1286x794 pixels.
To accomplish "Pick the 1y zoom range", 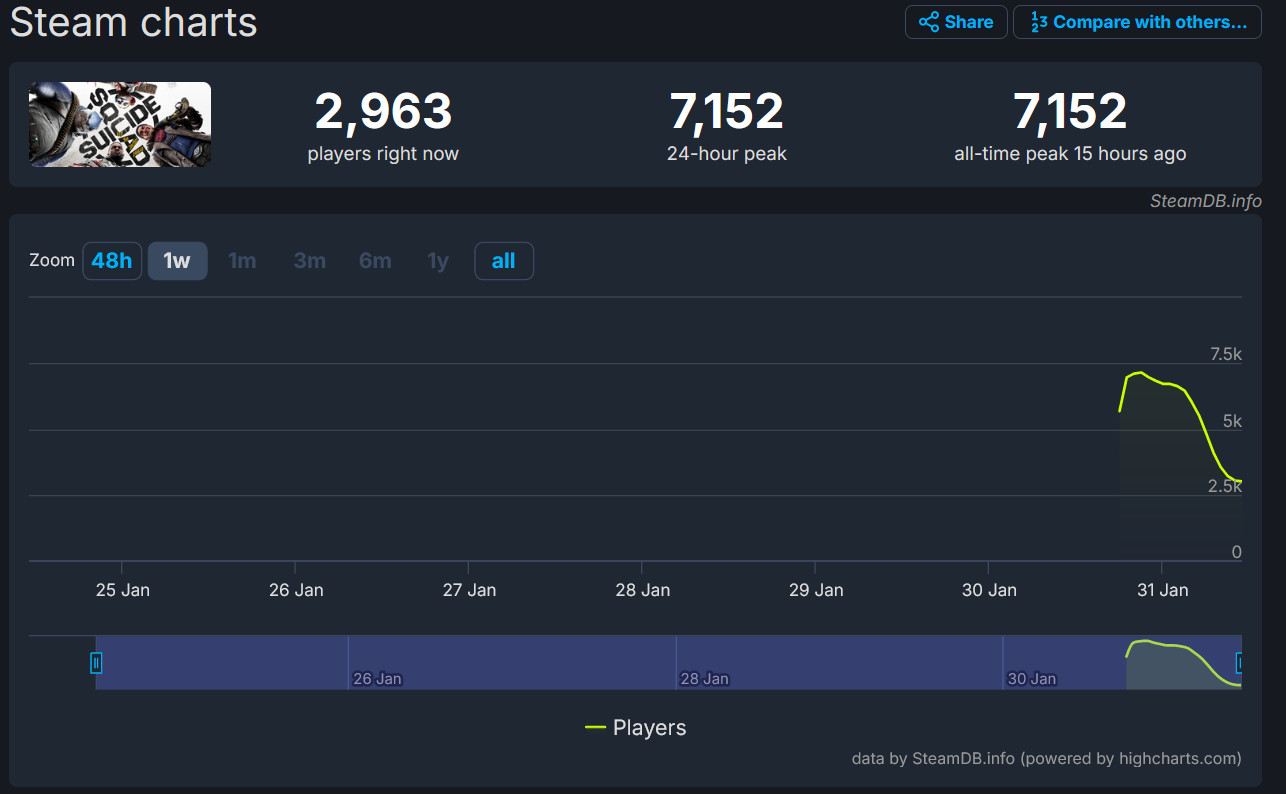I will pyautogui.click(x=438, y=261).
